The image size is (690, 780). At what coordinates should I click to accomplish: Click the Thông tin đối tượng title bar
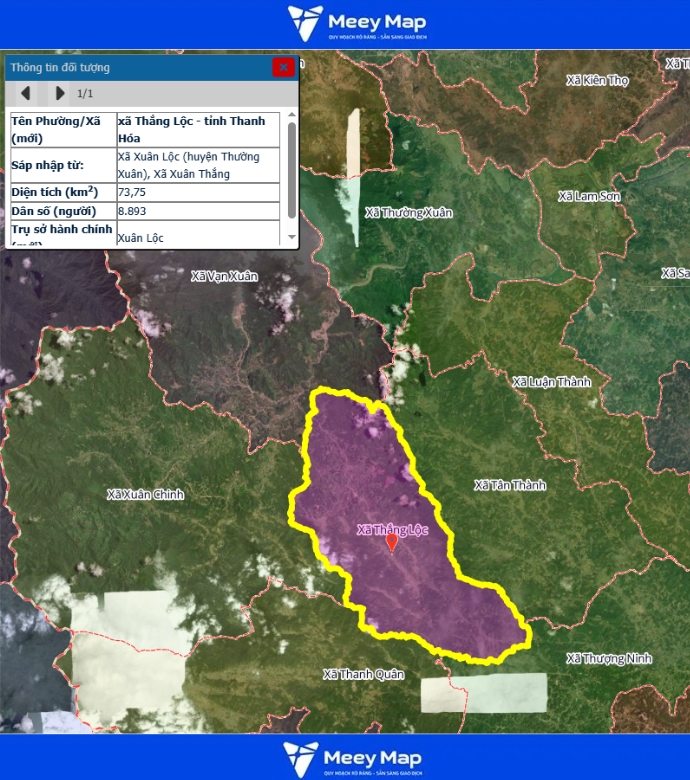tap(130, 67)
